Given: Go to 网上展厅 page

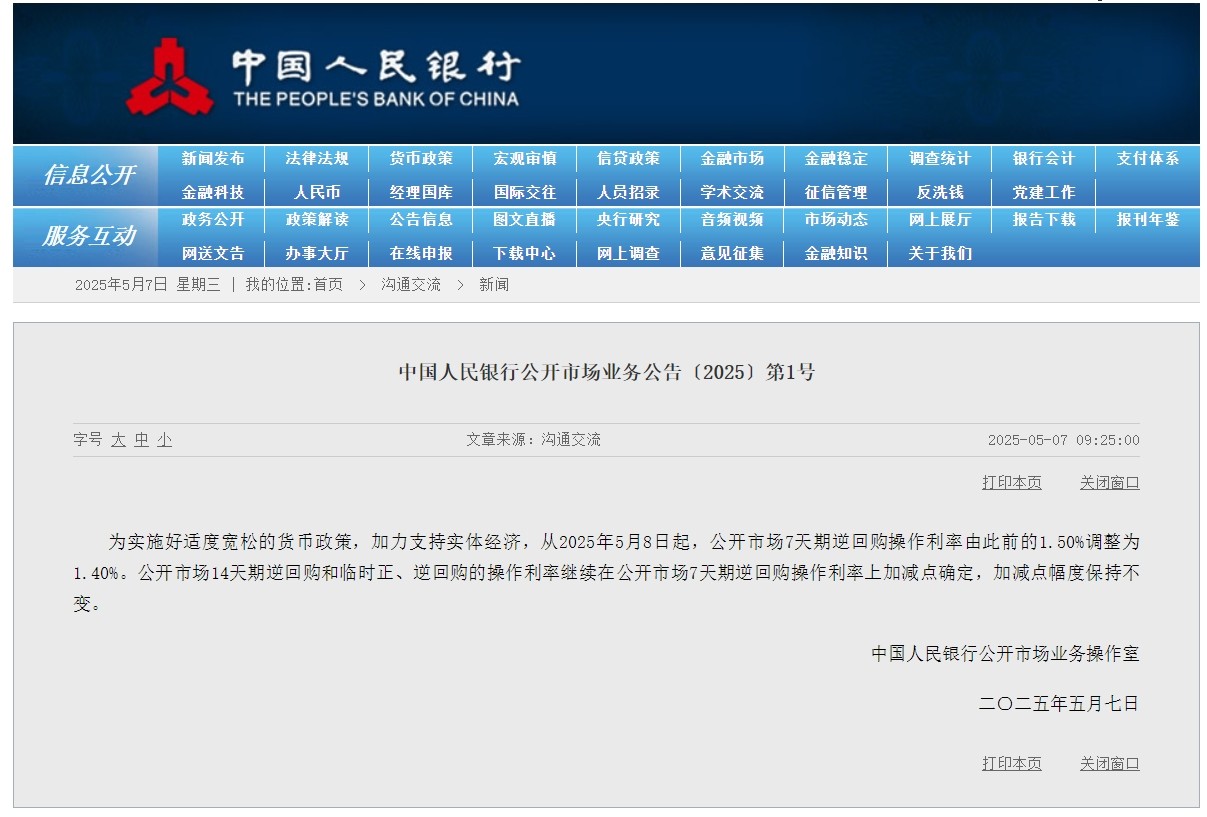Looking at the screenshot, I should (x=940, y=220).
